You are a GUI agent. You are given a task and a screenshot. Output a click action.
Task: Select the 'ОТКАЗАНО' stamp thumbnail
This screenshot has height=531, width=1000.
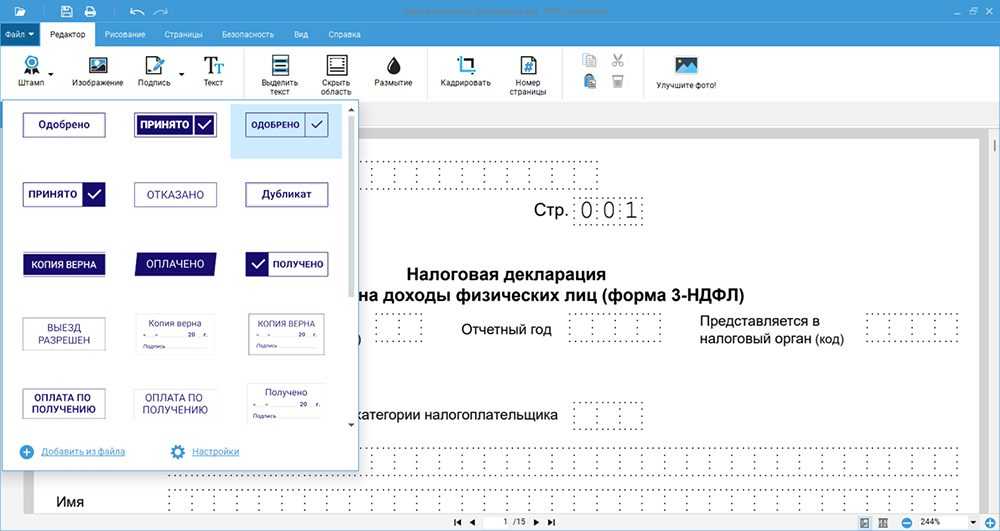coord(175,194)
